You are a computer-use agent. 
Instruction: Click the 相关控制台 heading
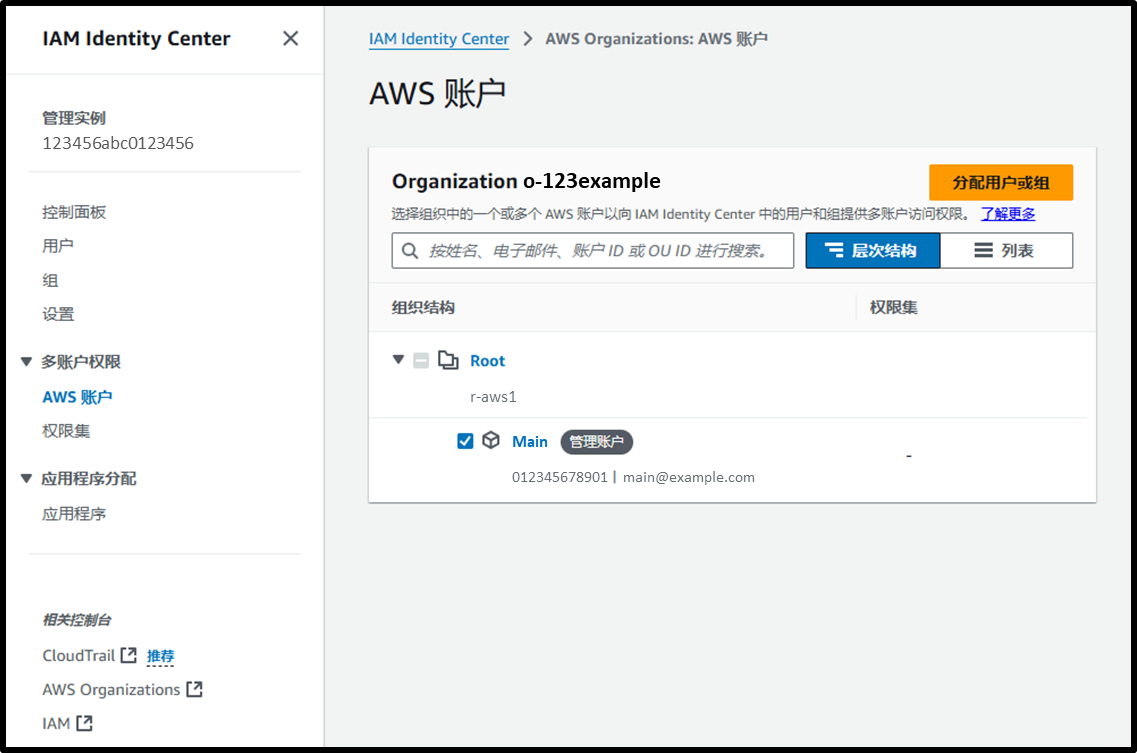tap(77, 620)
